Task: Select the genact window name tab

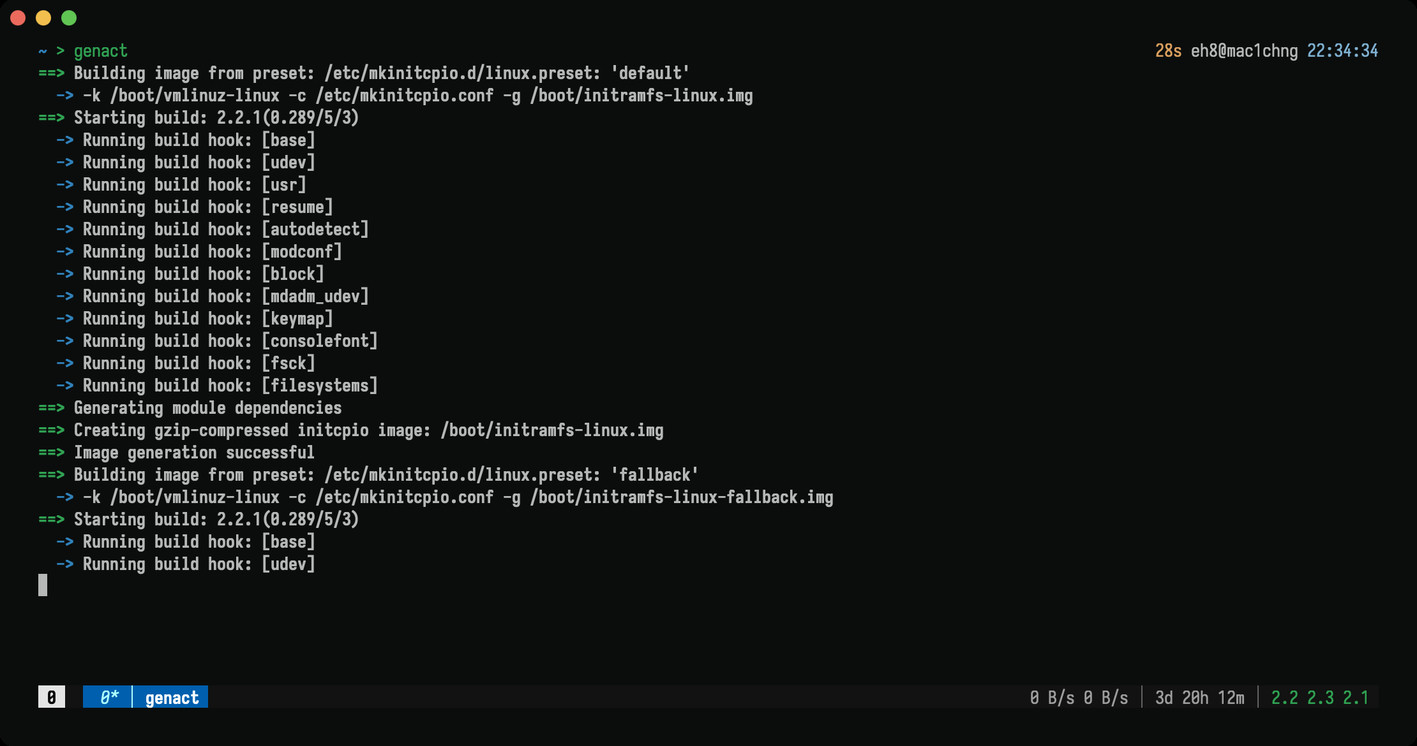Action: click(x=172, y=697)
